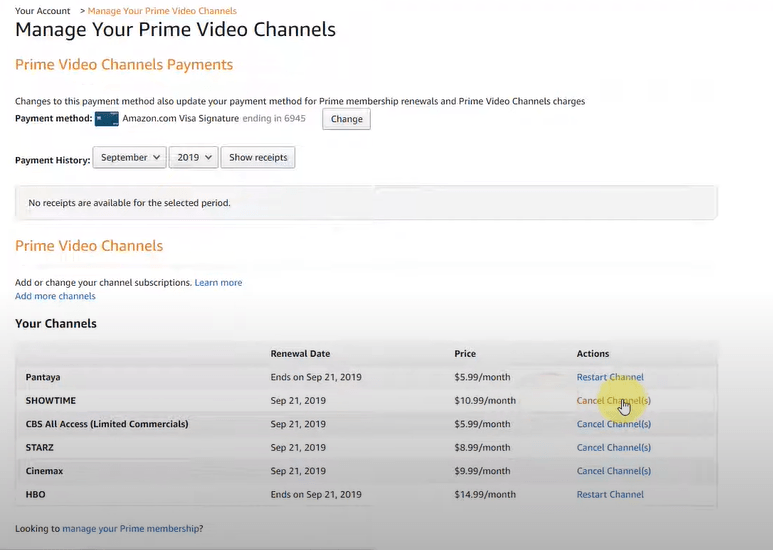Click the $8.99/month STARZ price
This screenshot has height=550, width=773.
(x=482, y=447)
